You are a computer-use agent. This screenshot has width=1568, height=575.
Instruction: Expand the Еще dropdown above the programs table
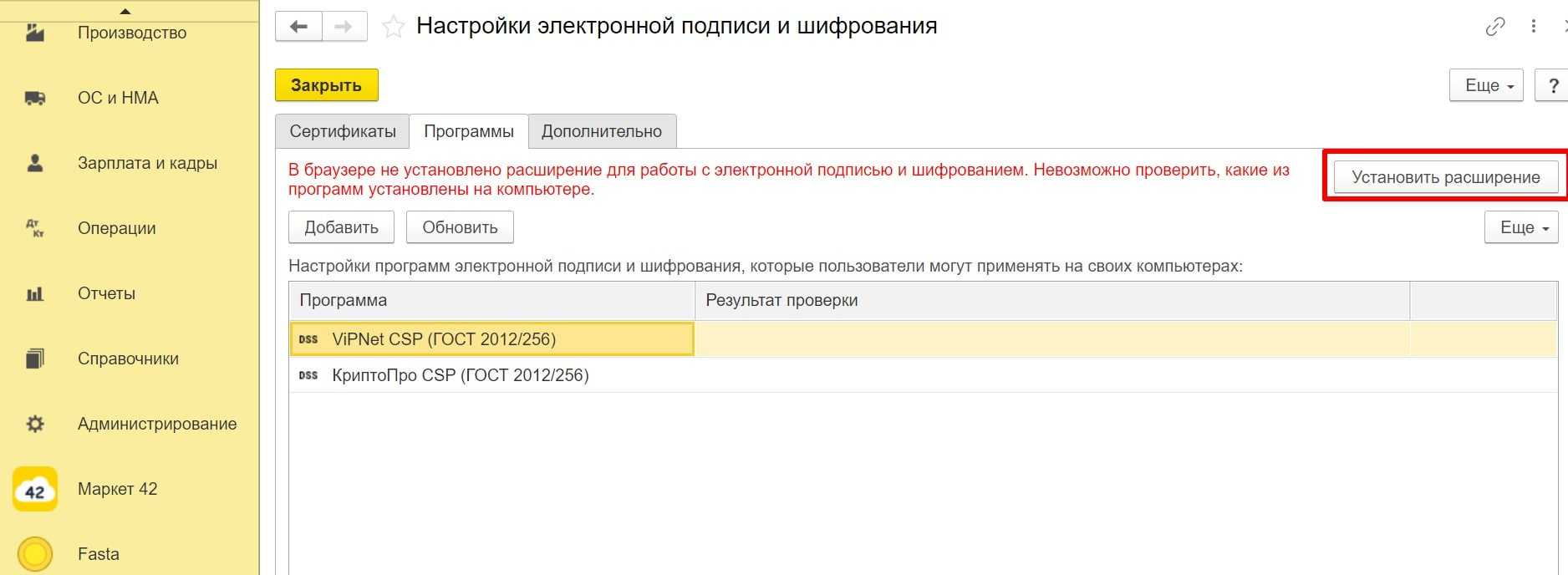[1521, 227]
